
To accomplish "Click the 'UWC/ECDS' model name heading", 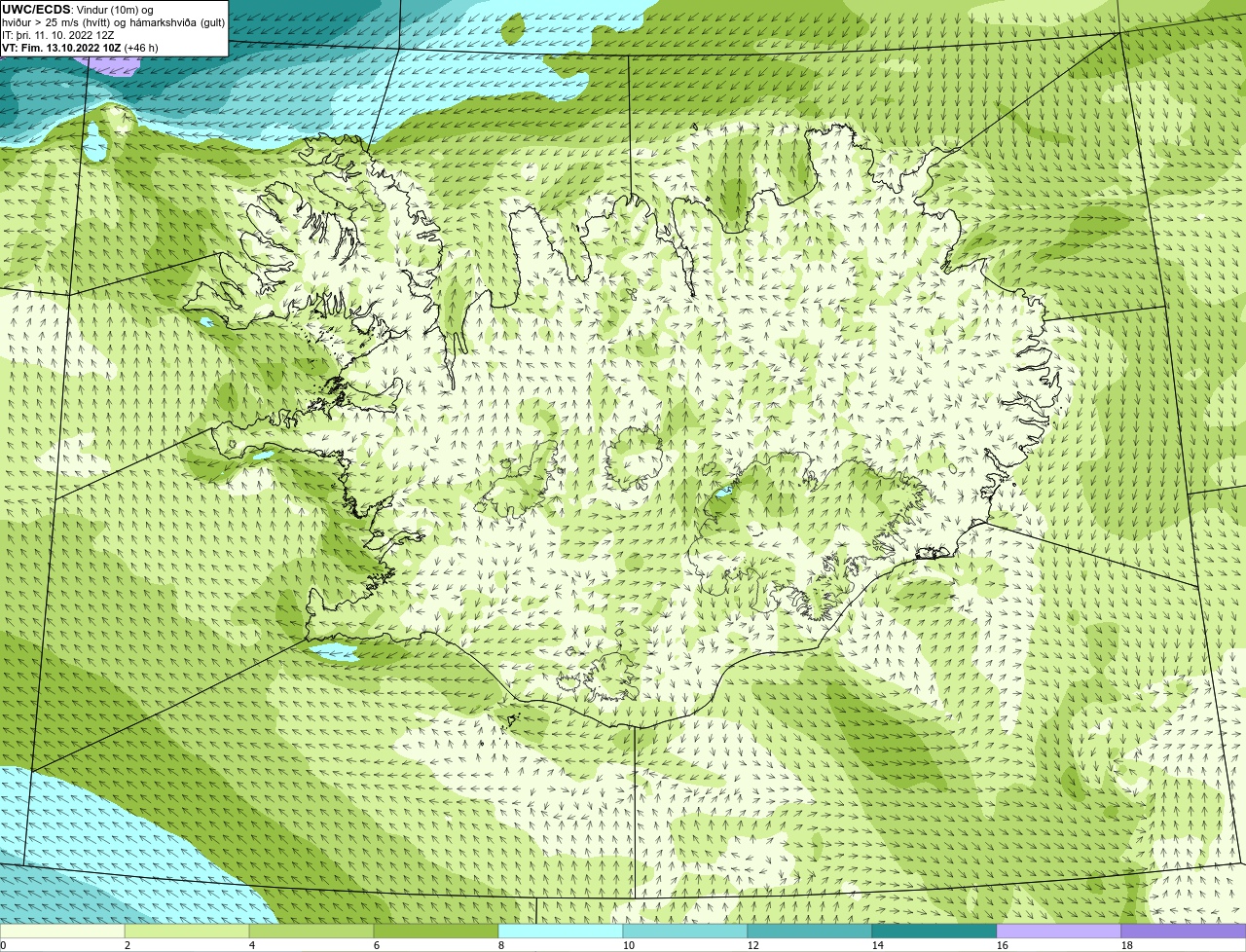I will [36, 10].
